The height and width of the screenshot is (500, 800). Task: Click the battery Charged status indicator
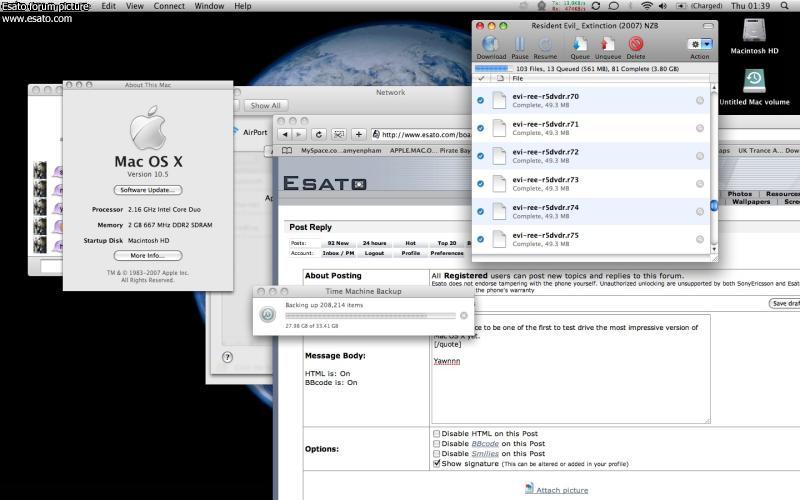click(699, 6)
